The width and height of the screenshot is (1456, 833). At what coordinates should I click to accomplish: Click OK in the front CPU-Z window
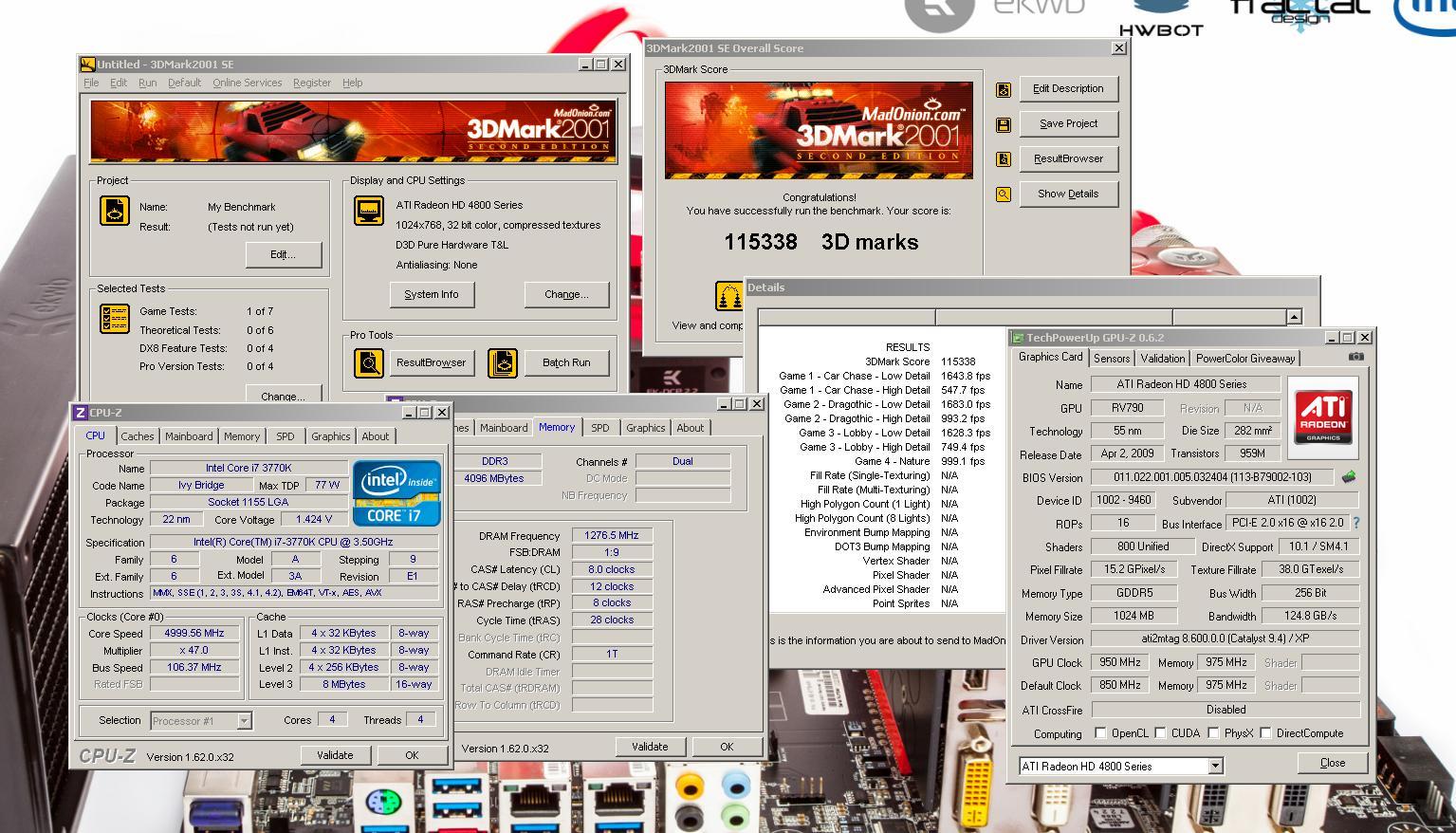412,755
